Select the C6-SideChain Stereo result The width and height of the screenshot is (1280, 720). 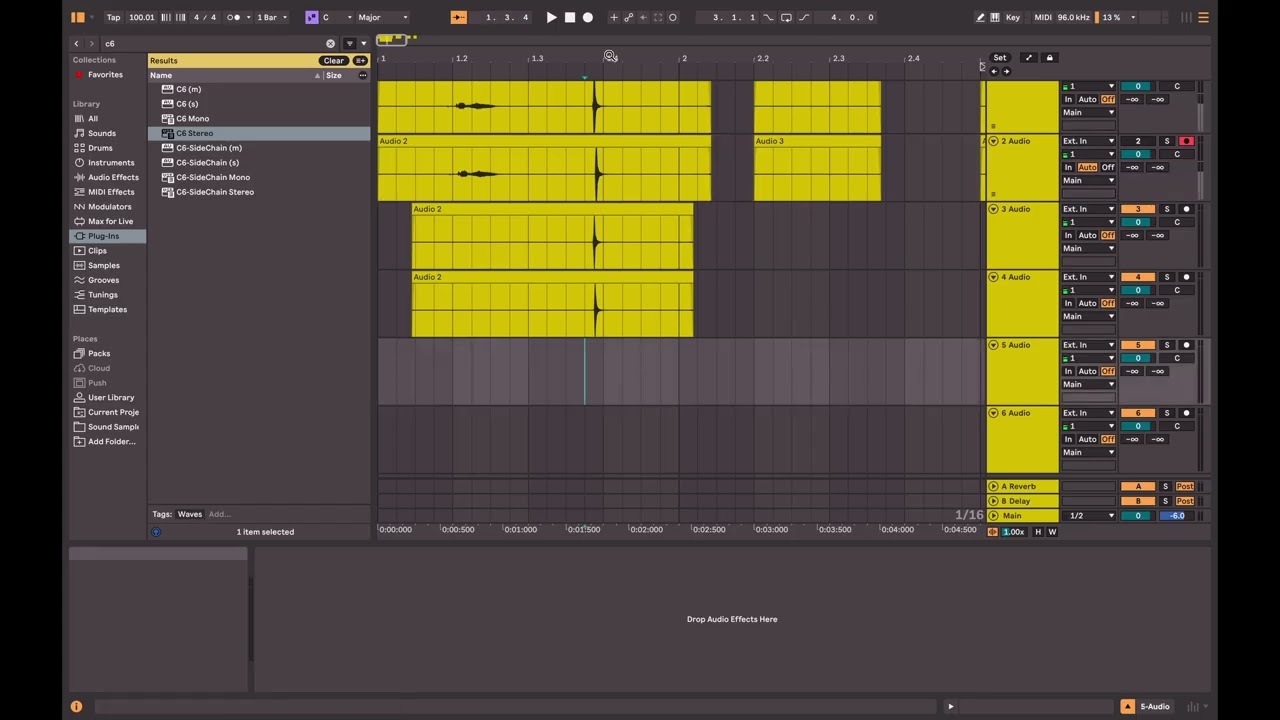point(215,192)
